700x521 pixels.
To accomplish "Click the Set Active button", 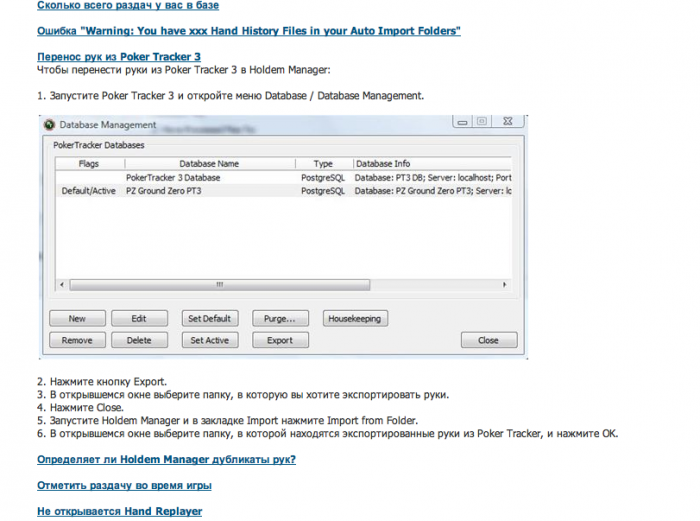I will pyautogui.click(x=210, y=340).
